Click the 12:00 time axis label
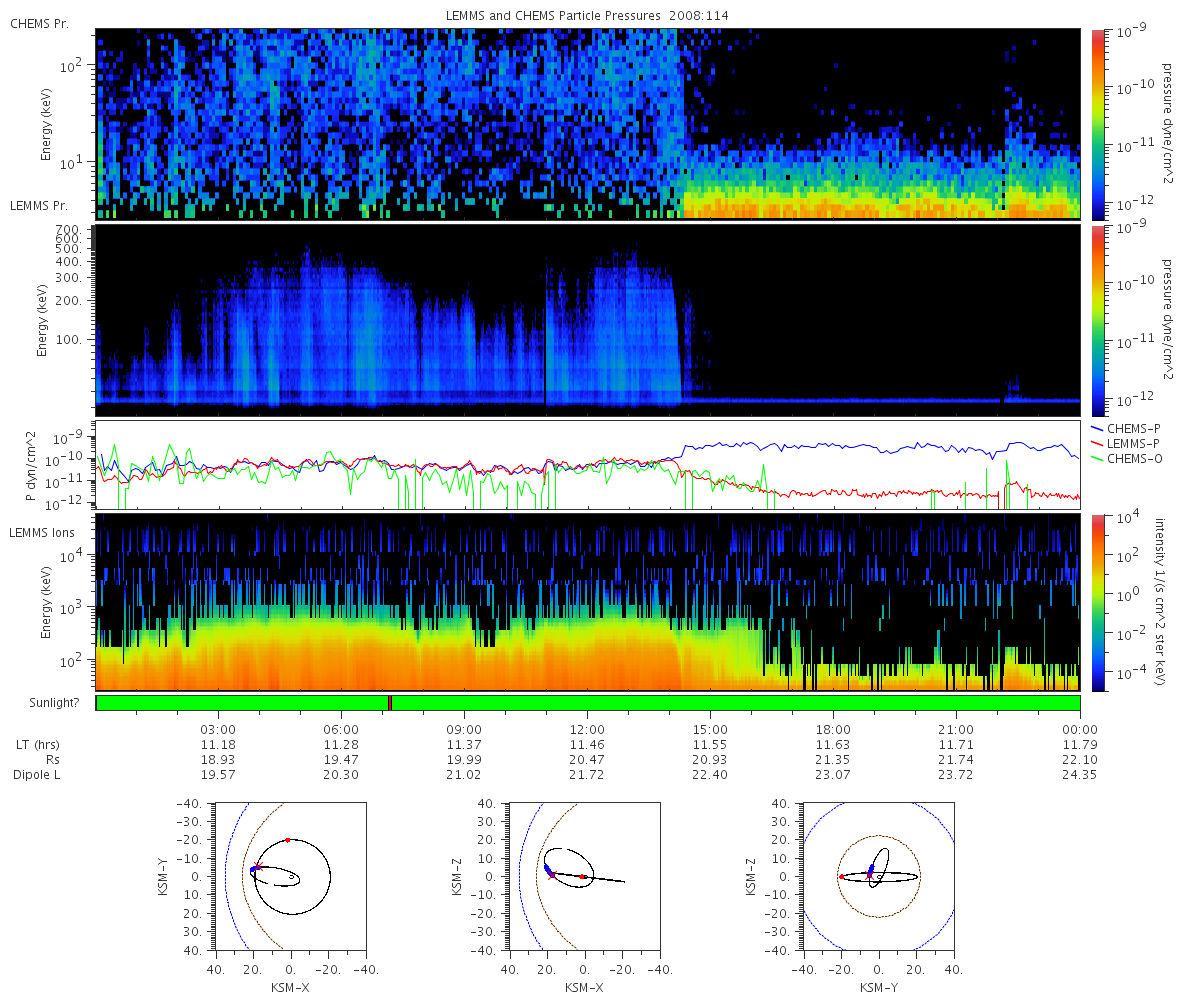Image resolution: width=1200 pixels, height=1000 pixels. [588, 729]
